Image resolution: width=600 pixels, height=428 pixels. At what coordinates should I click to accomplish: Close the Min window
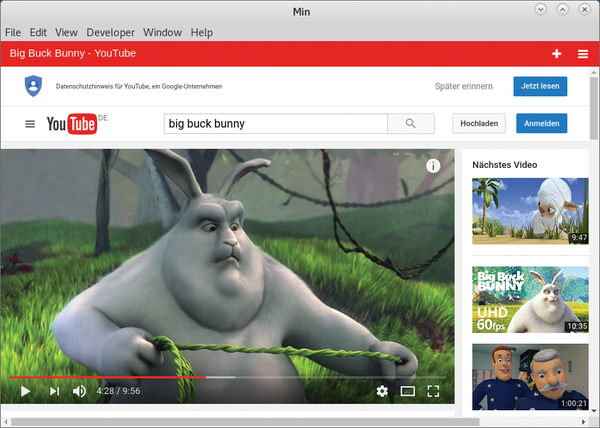pyautogui.click(x=585, y=9)
